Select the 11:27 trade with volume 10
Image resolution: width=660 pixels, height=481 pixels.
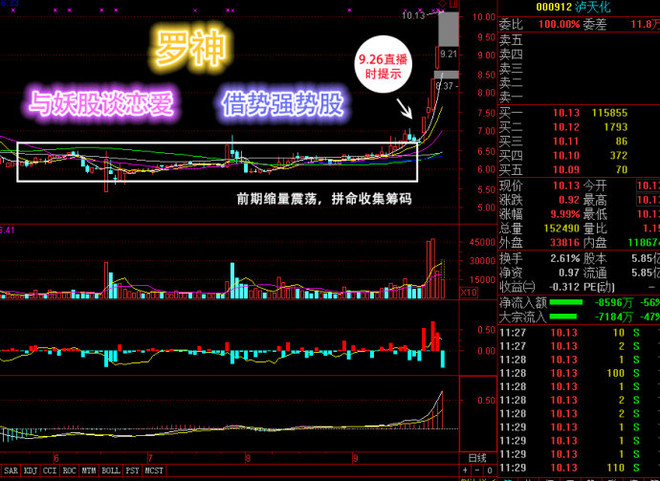pyautogui.click(x=579, y=333)
